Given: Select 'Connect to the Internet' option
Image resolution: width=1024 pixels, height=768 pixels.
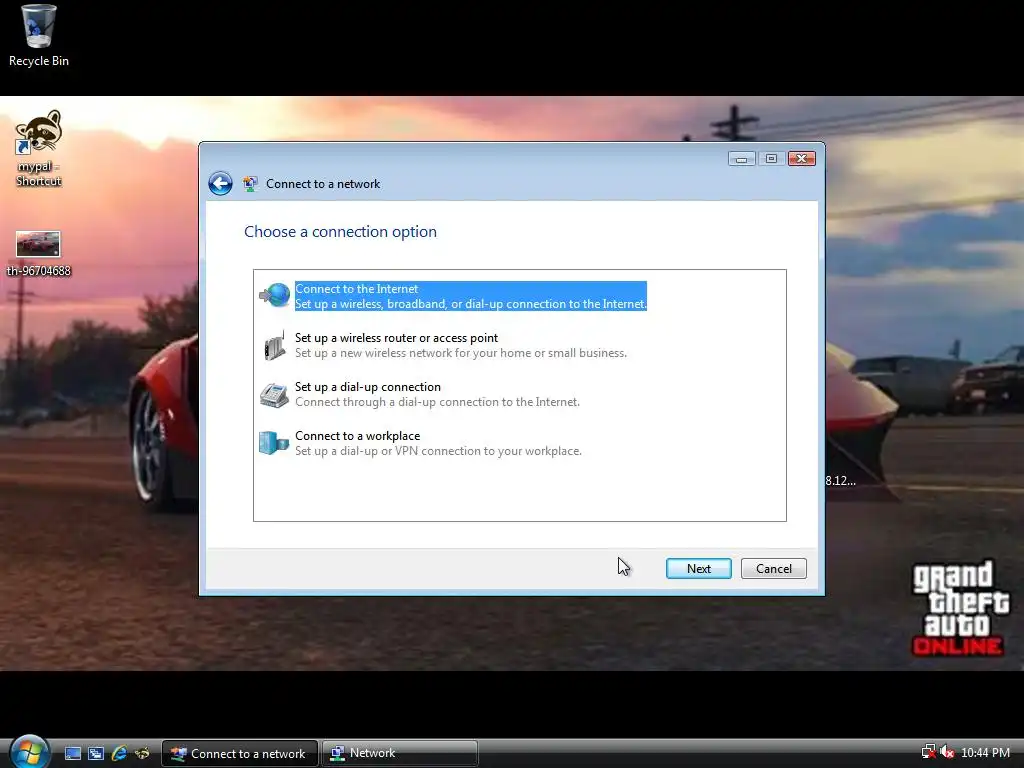Looking at the screenshot, I should click(x=471, y=296).
